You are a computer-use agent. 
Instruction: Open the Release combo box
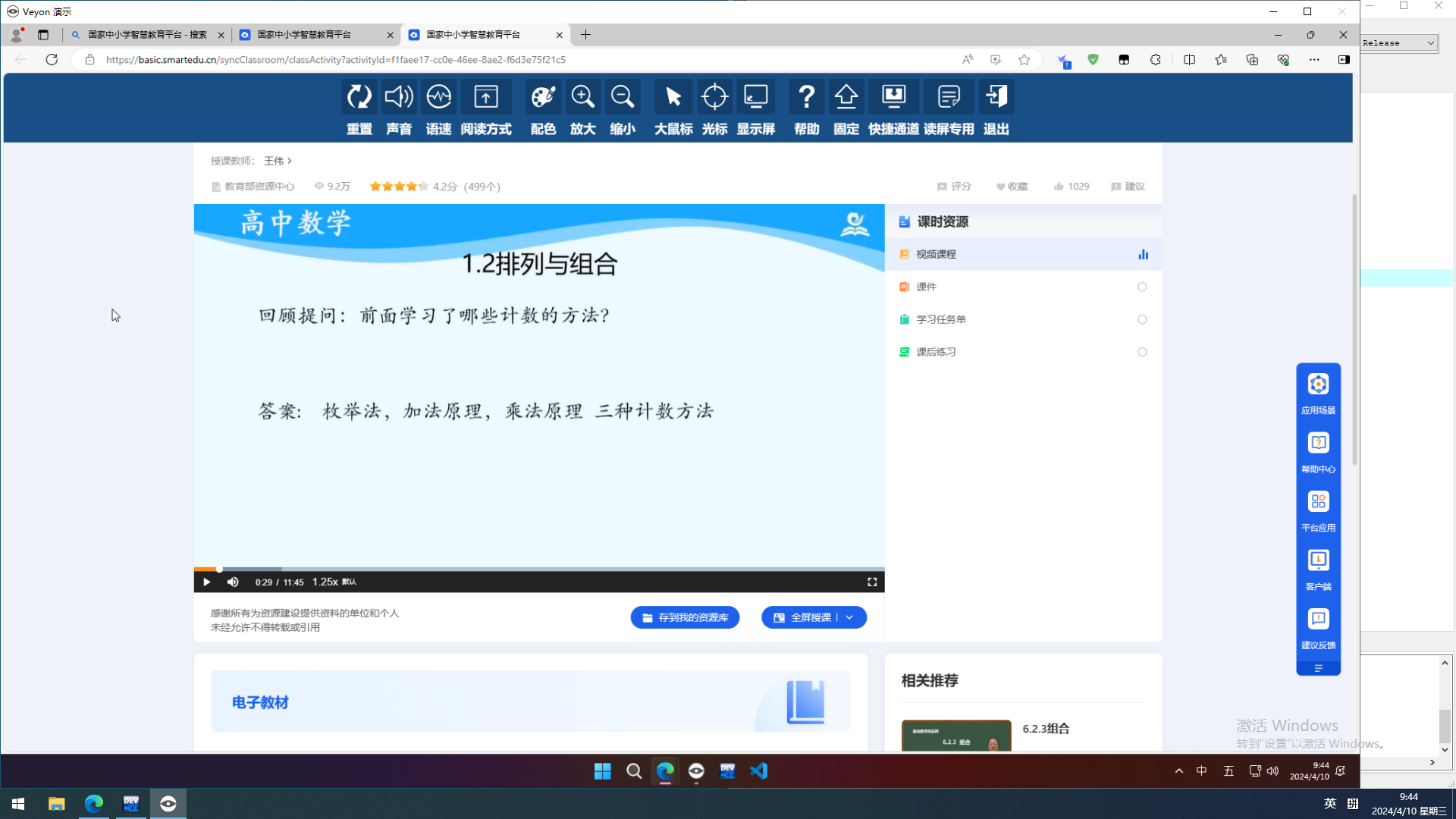[1398, 43]
